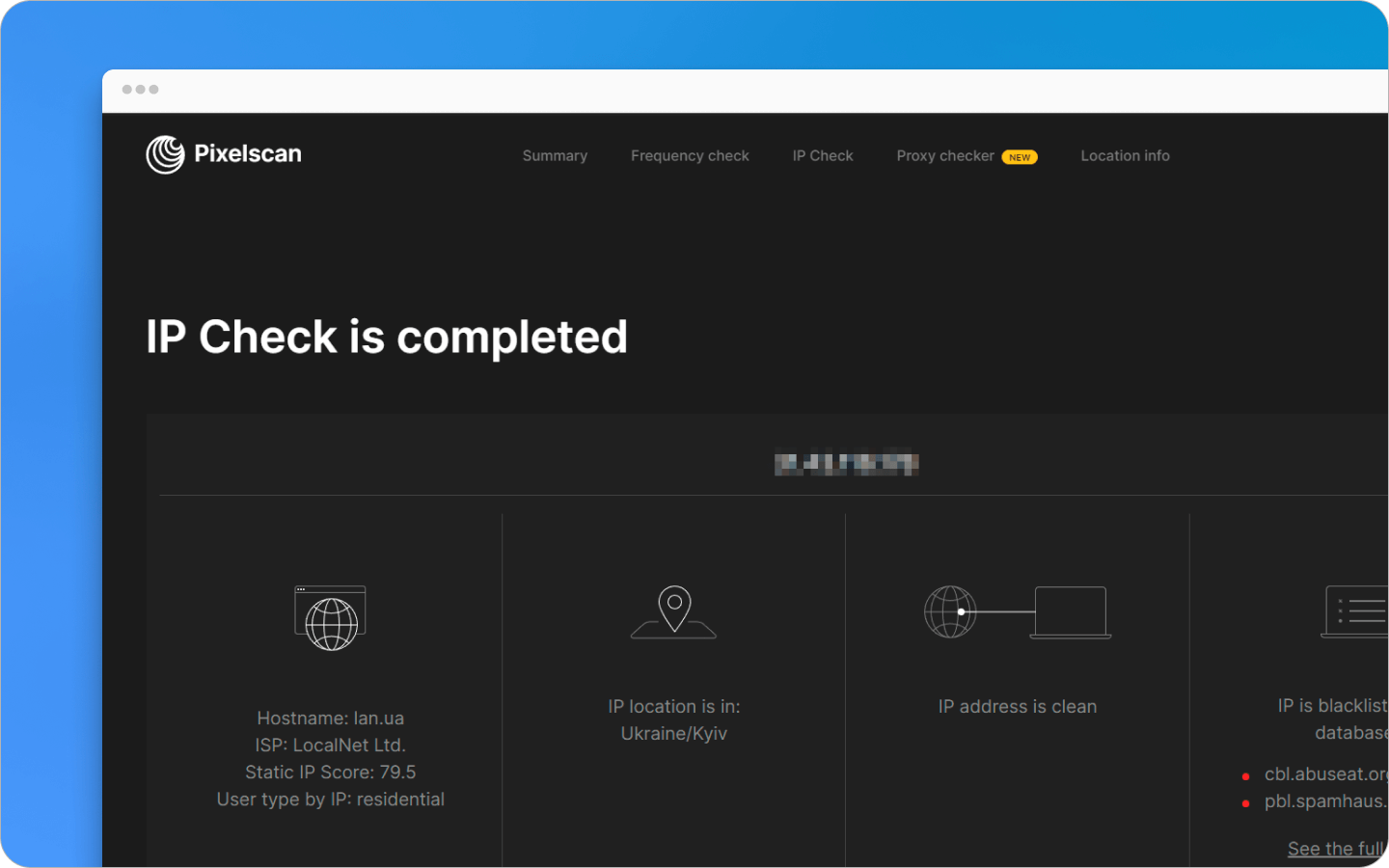Viewport: 1389px width, 868px height.
Task: Click the browser window control dots
Action: [140, 90]
